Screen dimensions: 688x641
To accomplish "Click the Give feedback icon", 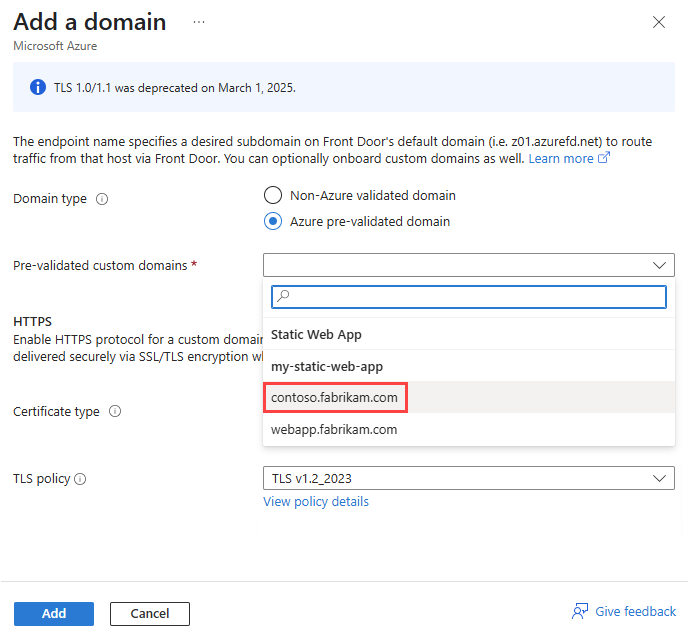I will 579,612.
